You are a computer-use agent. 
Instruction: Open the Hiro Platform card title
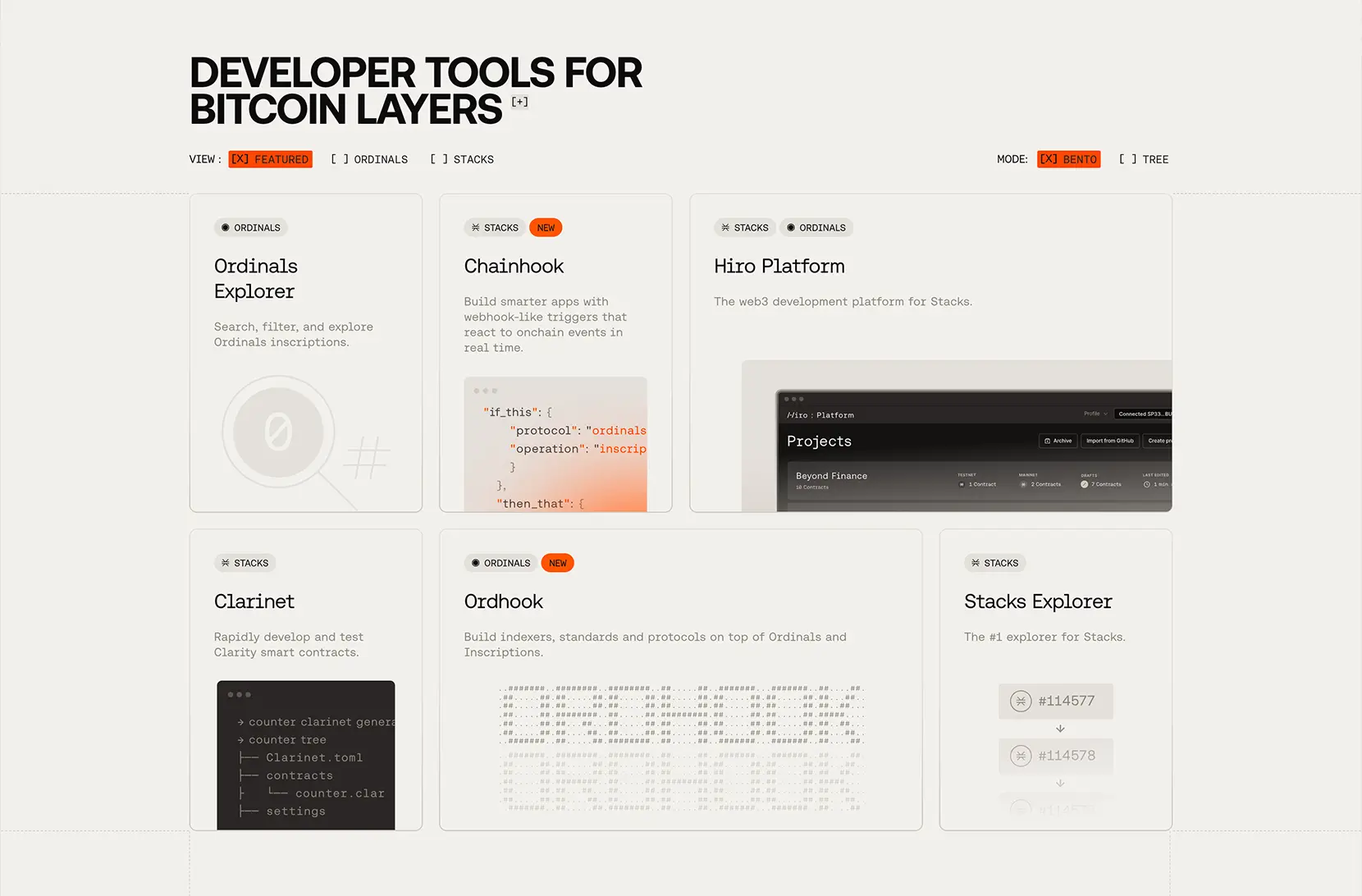779,266
